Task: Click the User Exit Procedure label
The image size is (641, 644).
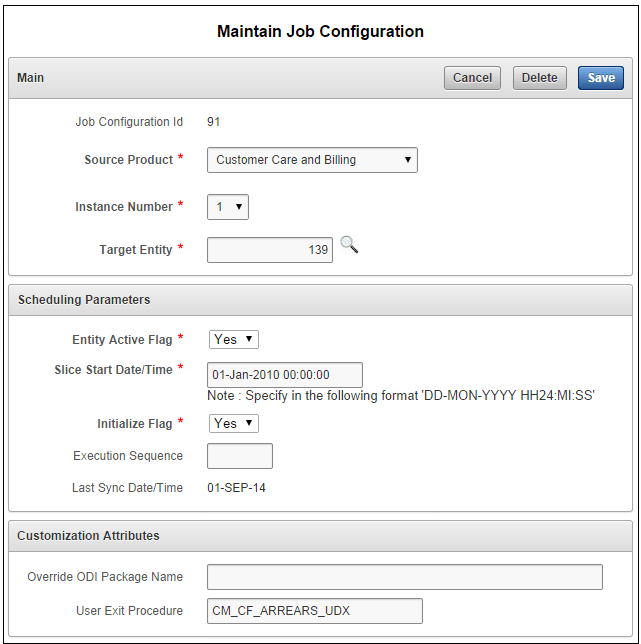Action: pyautogui.click(x=129, y=611)
